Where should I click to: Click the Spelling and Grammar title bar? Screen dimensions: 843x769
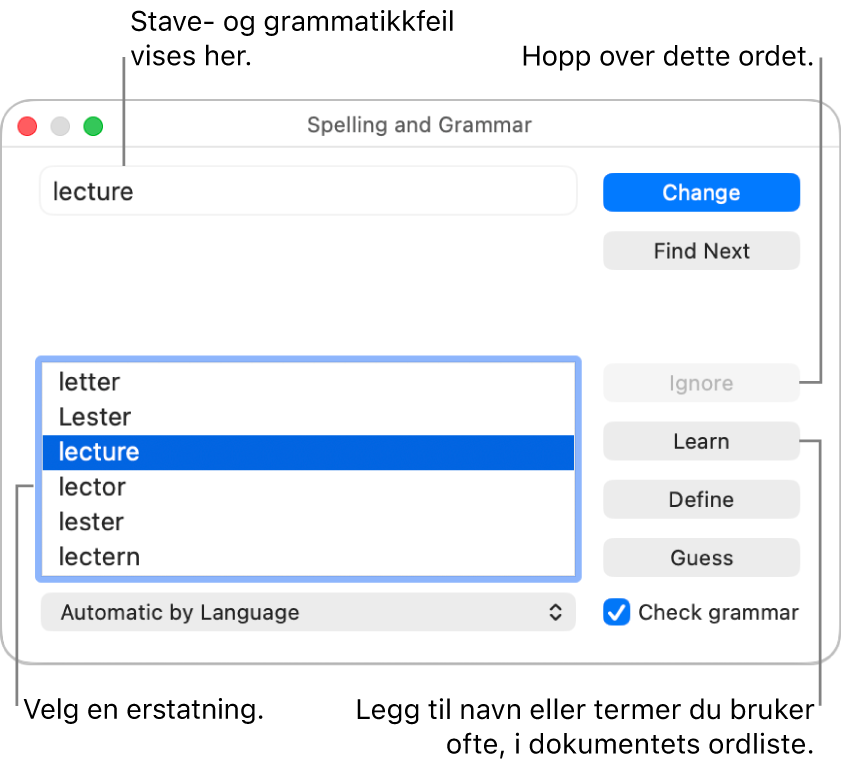pyautogui.click(x=419, y=125)
